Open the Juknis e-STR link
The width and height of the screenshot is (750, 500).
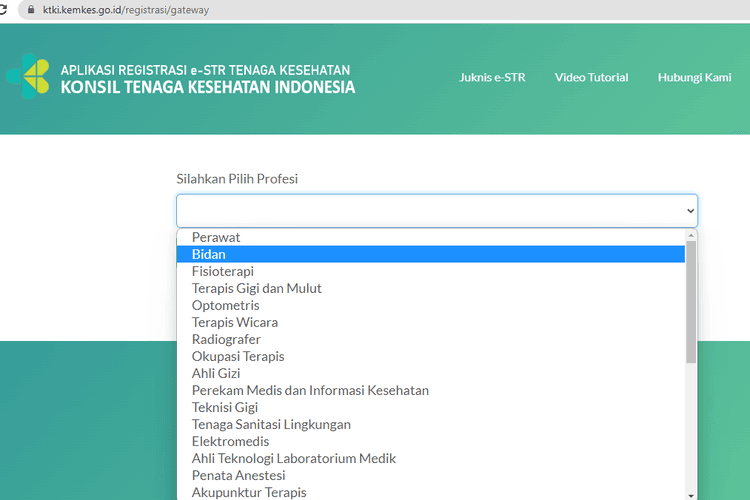tap(492, 78)
